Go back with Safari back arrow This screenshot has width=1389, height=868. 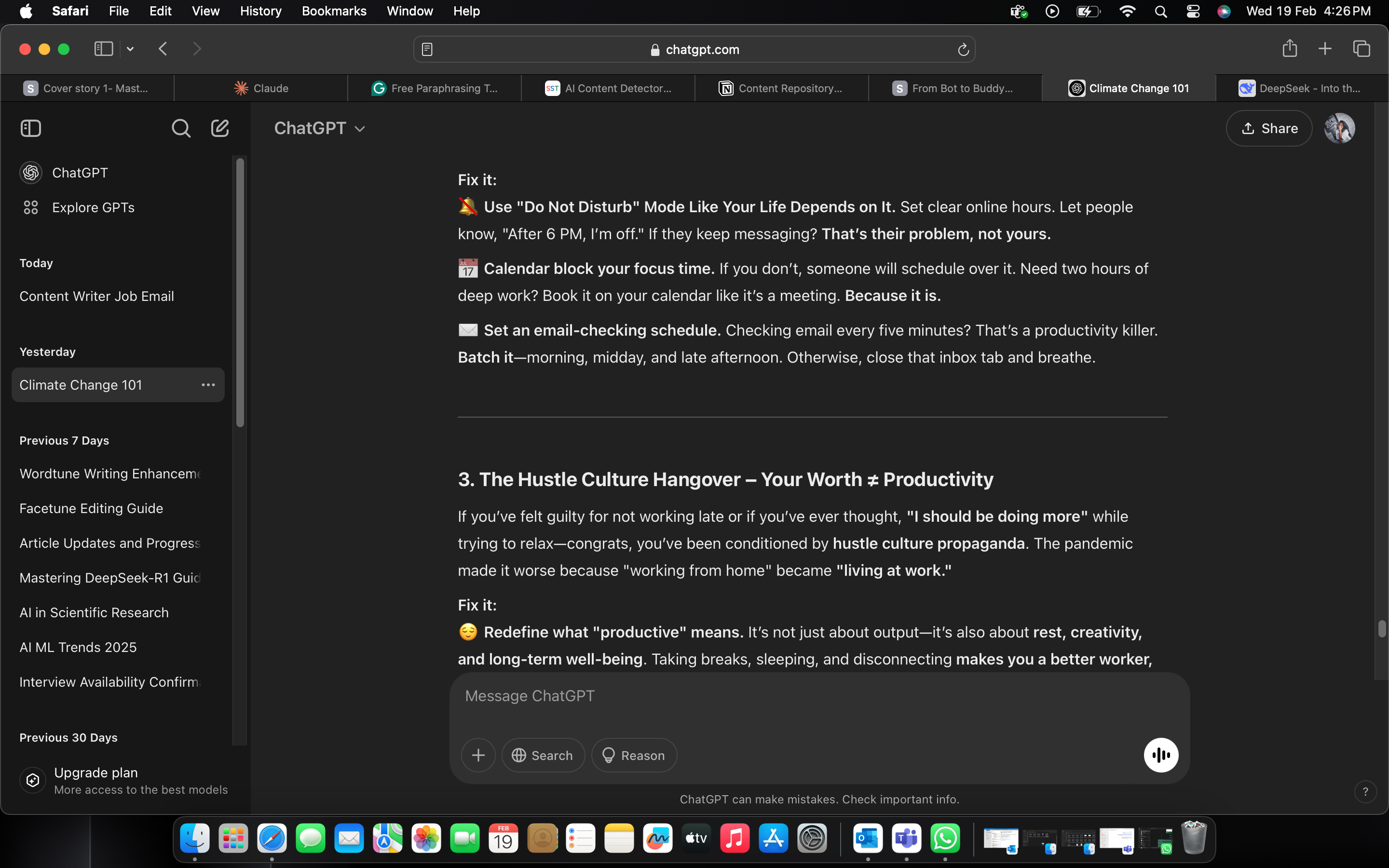click(x=163, y=49)
